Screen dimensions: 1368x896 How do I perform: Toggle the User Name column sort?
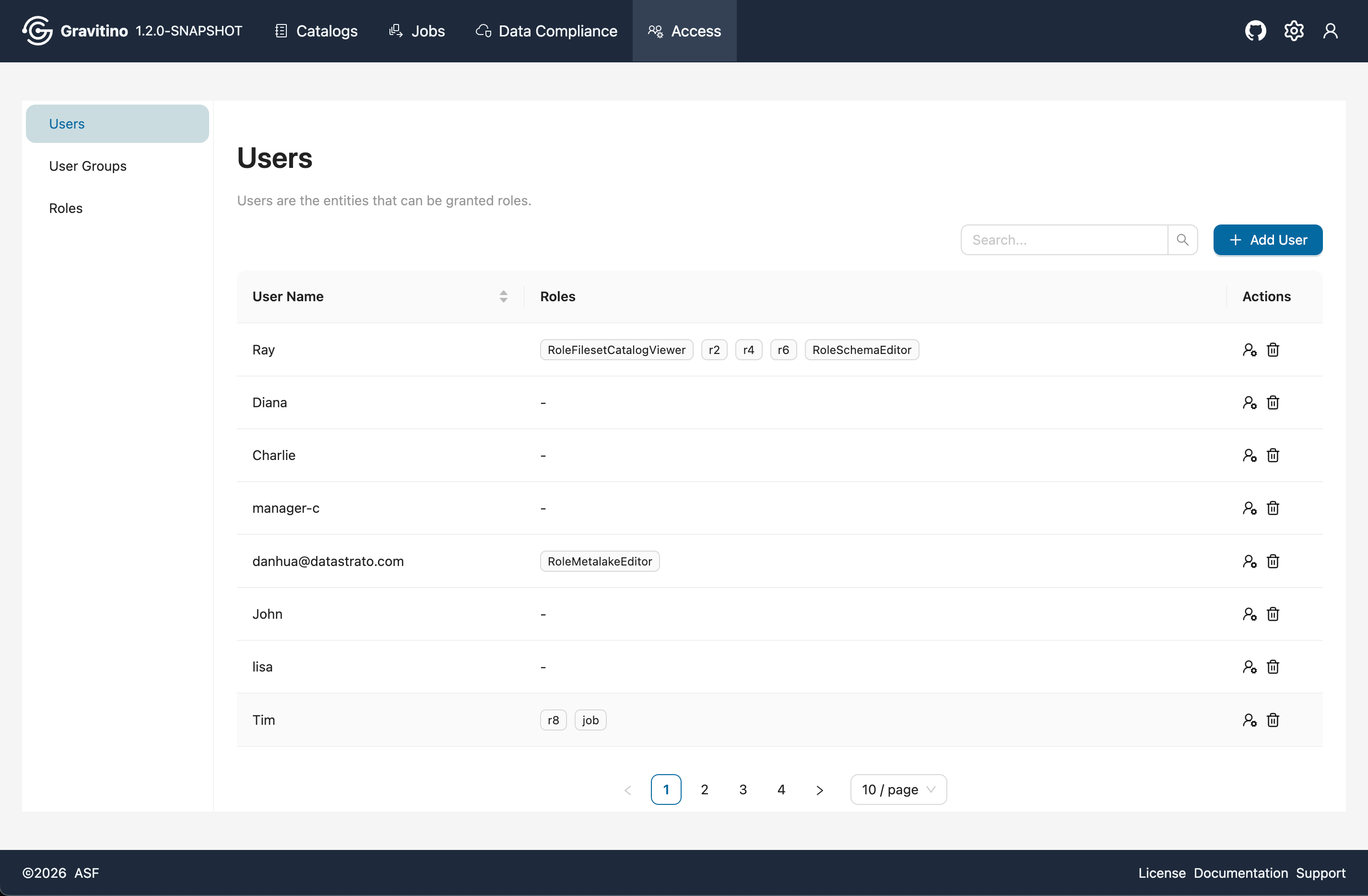point(504,296)
